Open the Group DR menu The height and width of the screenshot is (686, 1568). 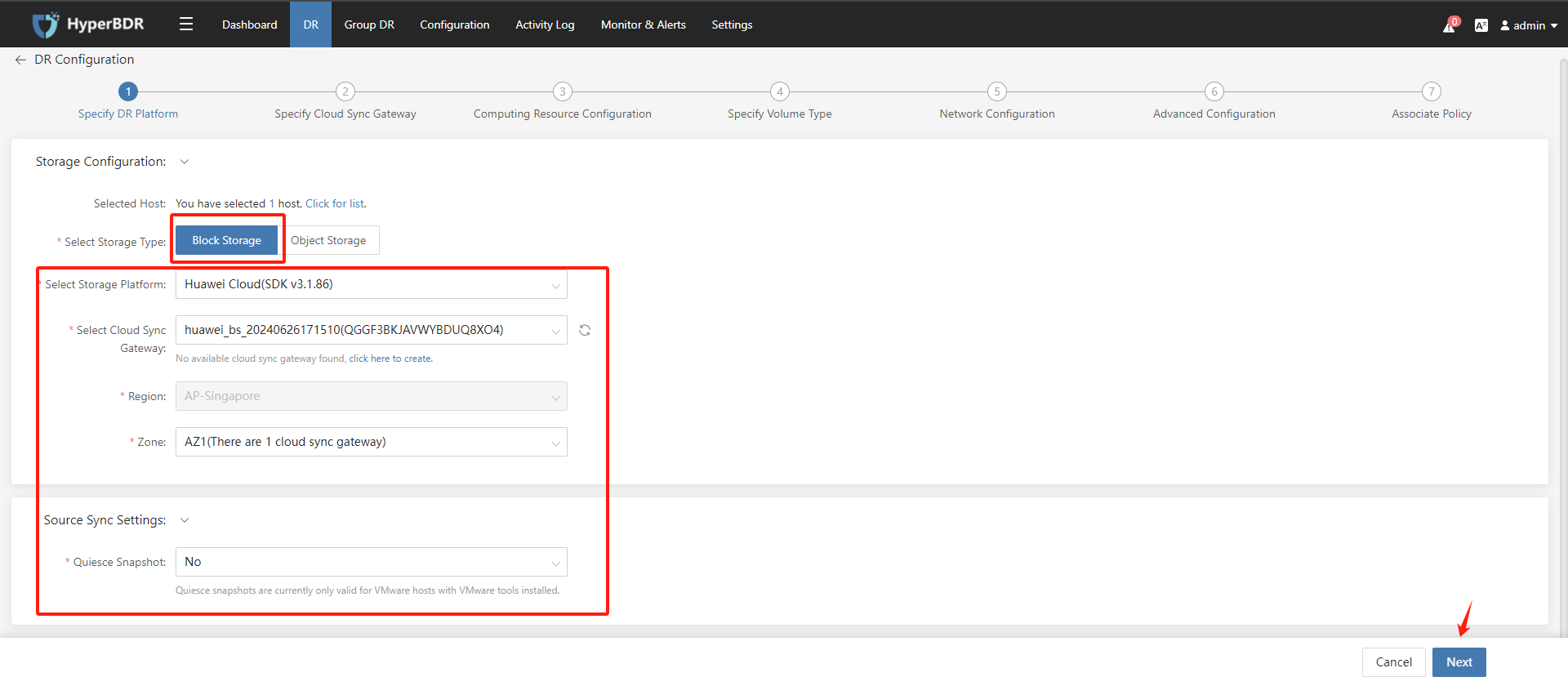tap(369, 24)
